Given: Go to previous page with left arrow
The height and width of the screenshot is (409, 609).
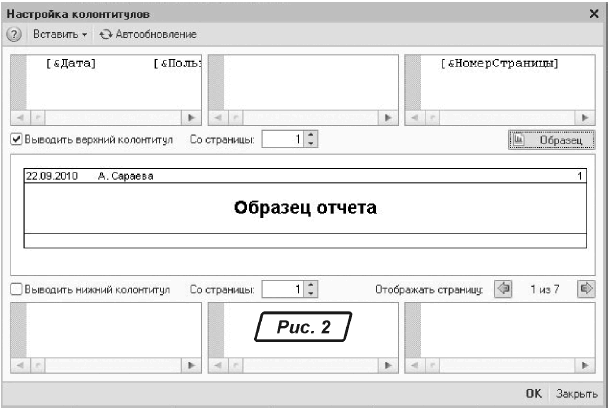Looking at the screenshot, I should coord(503,289).
